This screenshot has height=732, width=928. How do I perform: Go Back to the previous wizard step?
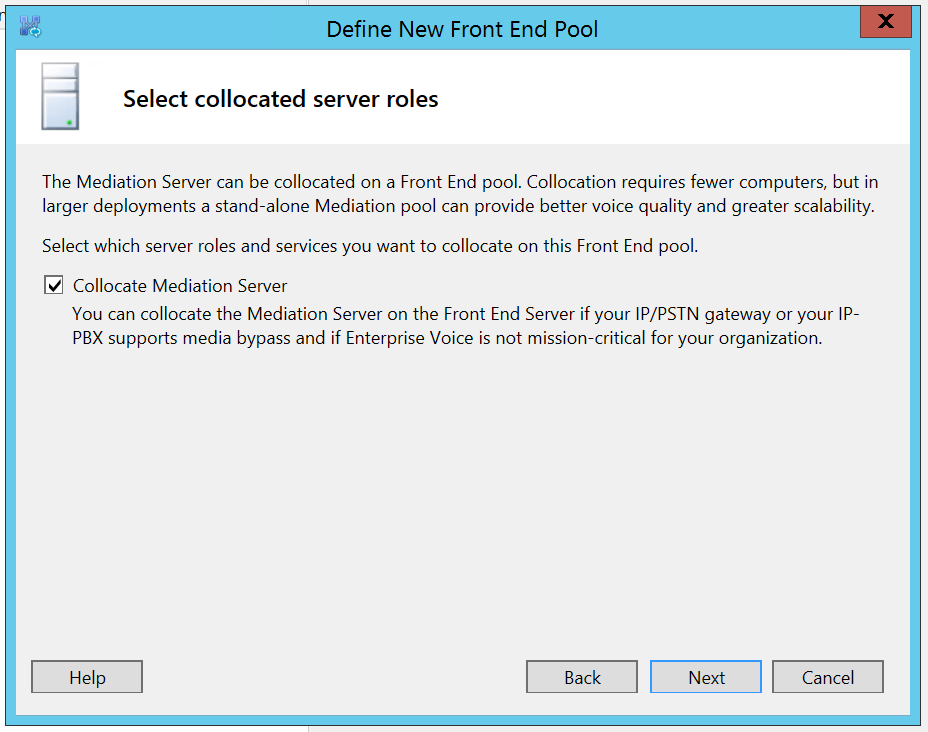point(582,677)
